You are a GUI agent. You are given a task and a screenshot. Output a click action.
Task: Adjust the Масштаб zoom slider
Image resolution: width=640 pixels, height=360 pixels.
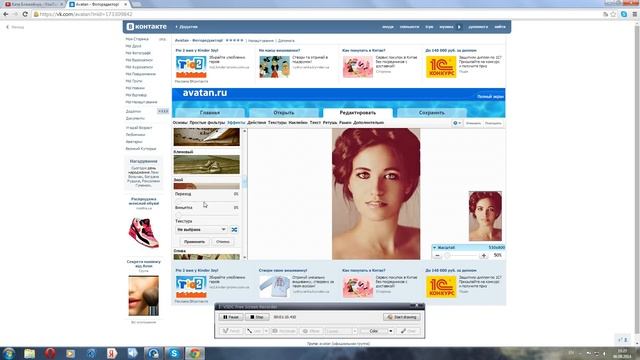coord(460,256)
